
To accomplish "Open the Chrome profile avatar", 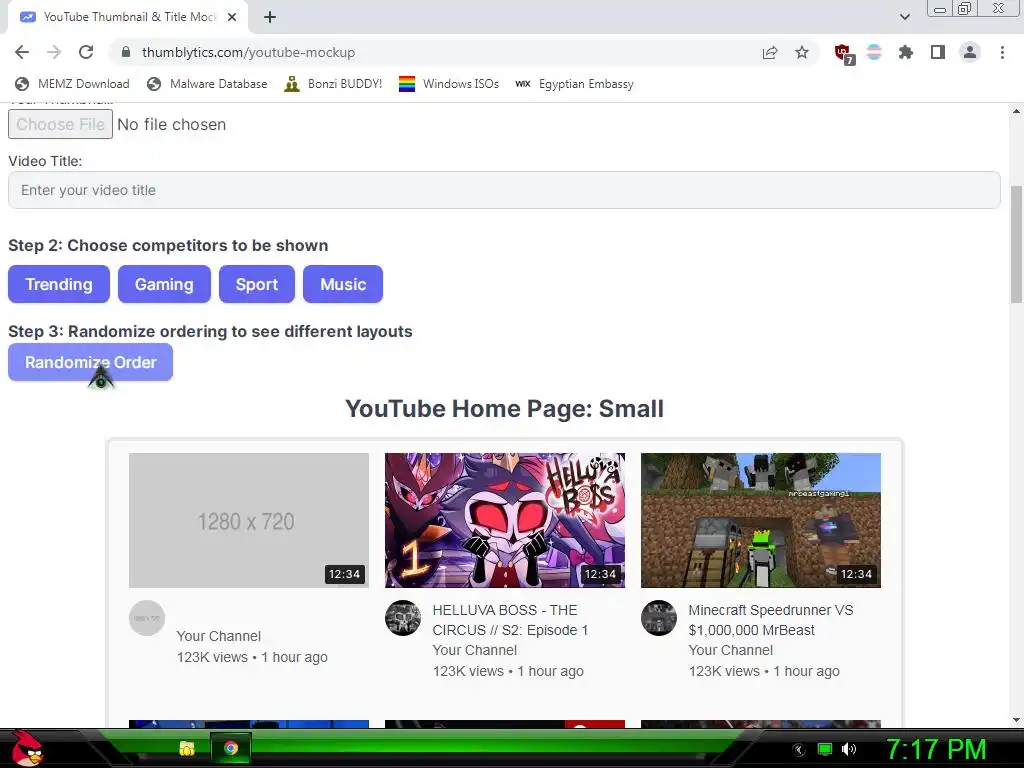I will (970, 52).
